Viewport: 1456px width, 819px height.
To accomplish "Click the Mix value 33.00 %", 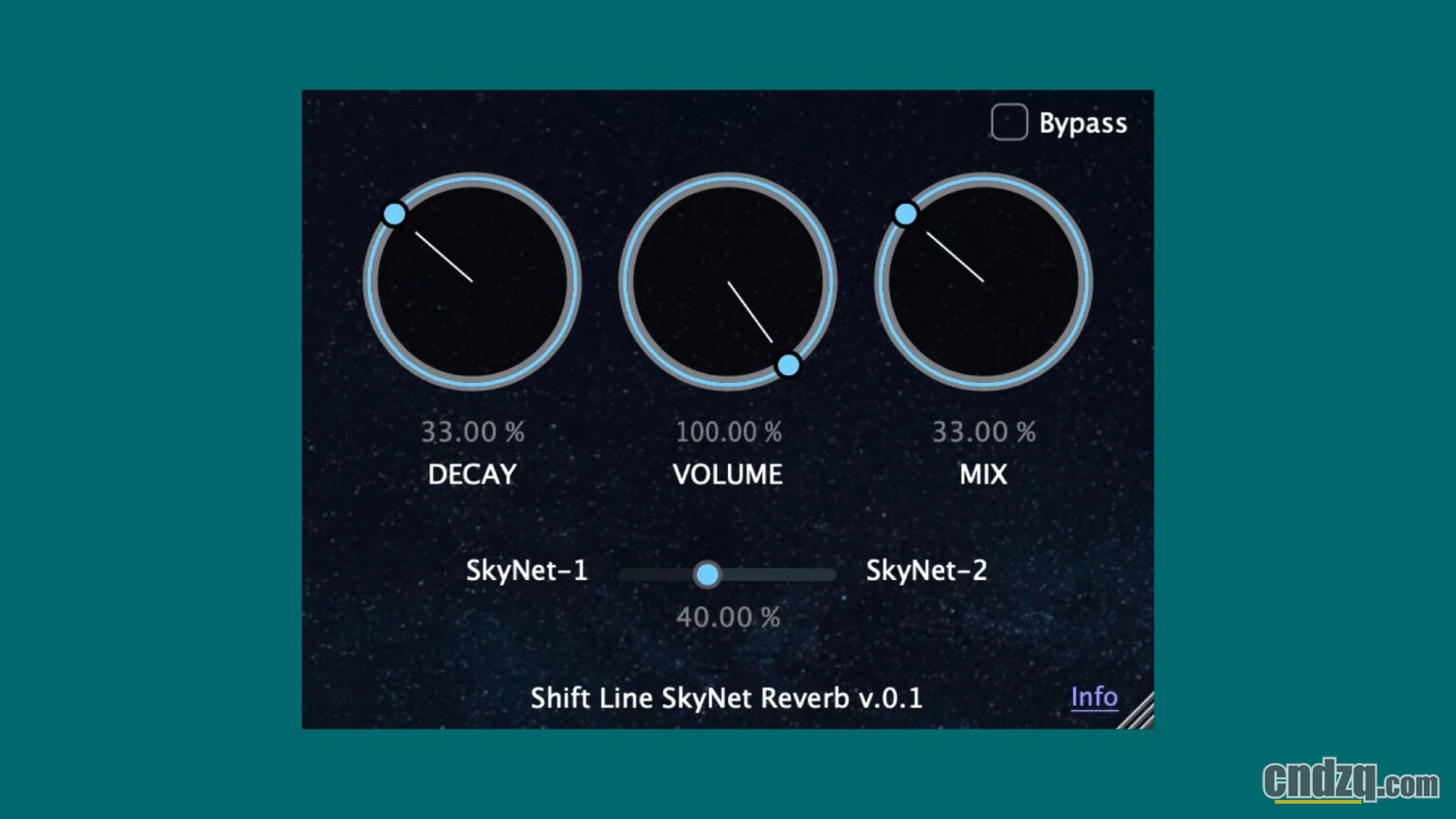I will [x=984, y=432].
